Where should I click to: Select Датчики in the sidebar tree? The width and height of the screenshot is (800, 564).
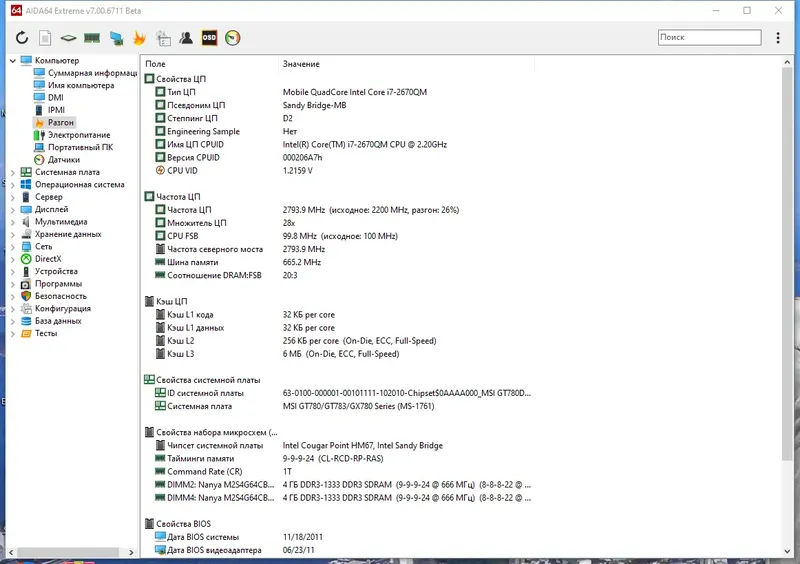coord(64,160)
